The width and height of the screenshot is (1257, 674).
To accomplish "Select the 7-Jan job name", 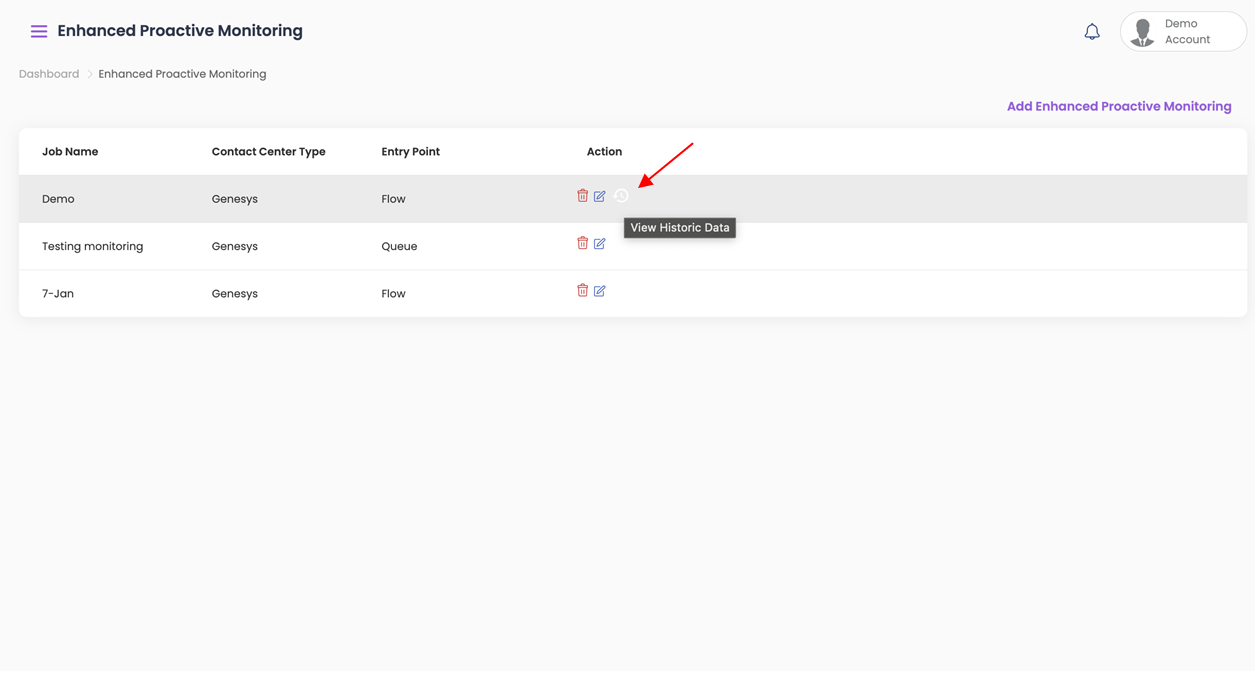I will [x=58, y=294].
